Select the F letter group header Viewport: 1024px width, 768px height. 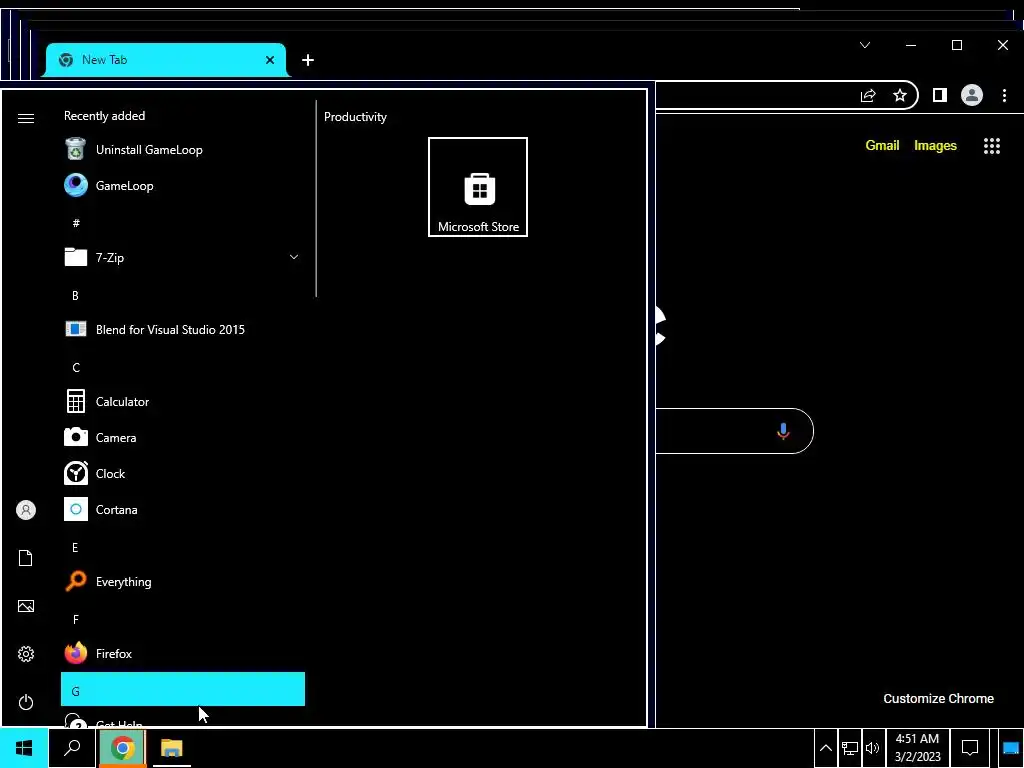tap(183, 619)
